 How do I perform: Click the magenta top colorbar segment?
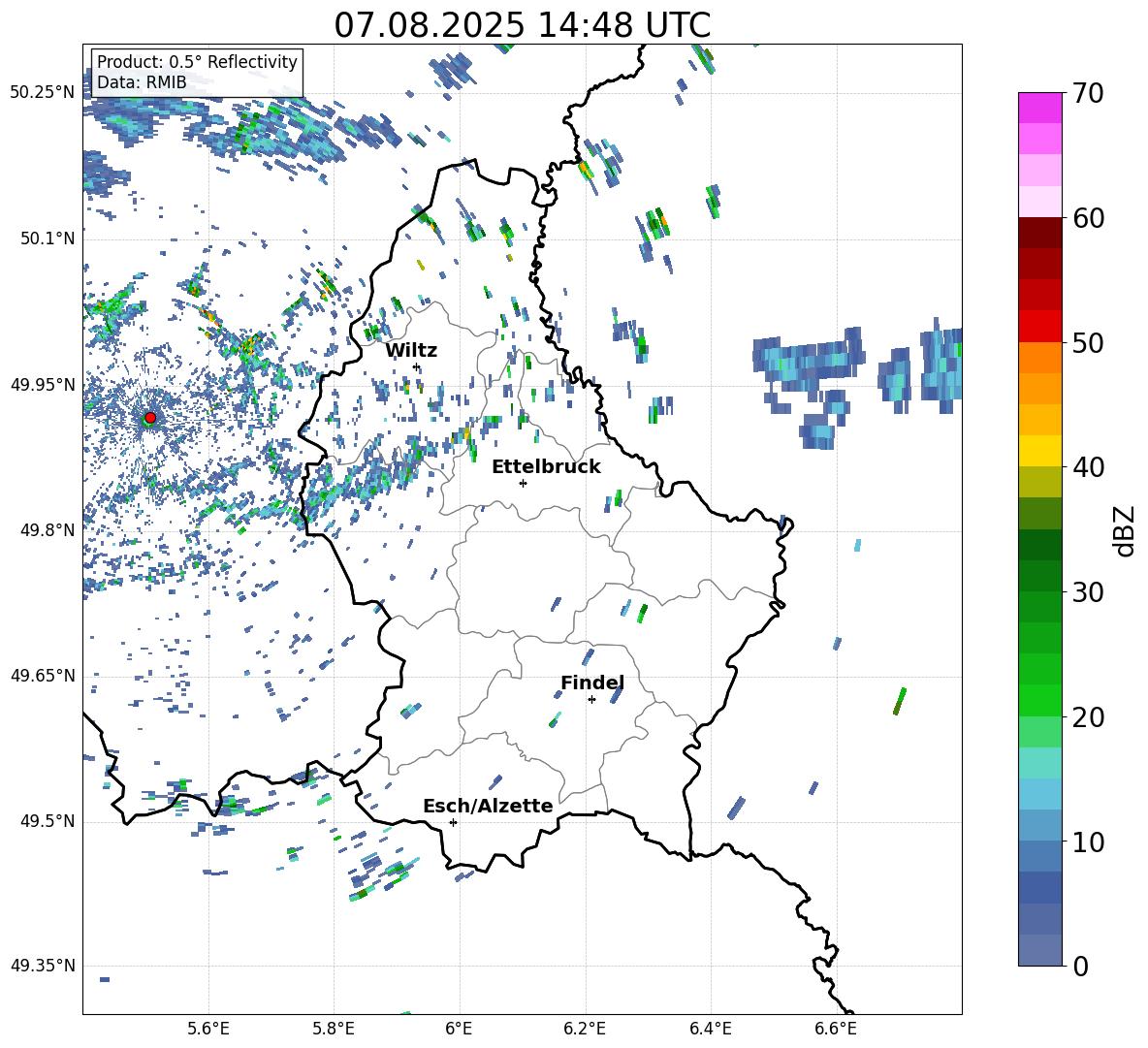coord(1039,109)
